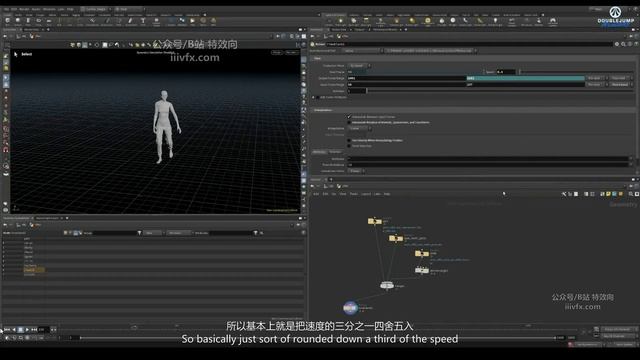
Task: Select the merge node in network
Action: point(387,285)
